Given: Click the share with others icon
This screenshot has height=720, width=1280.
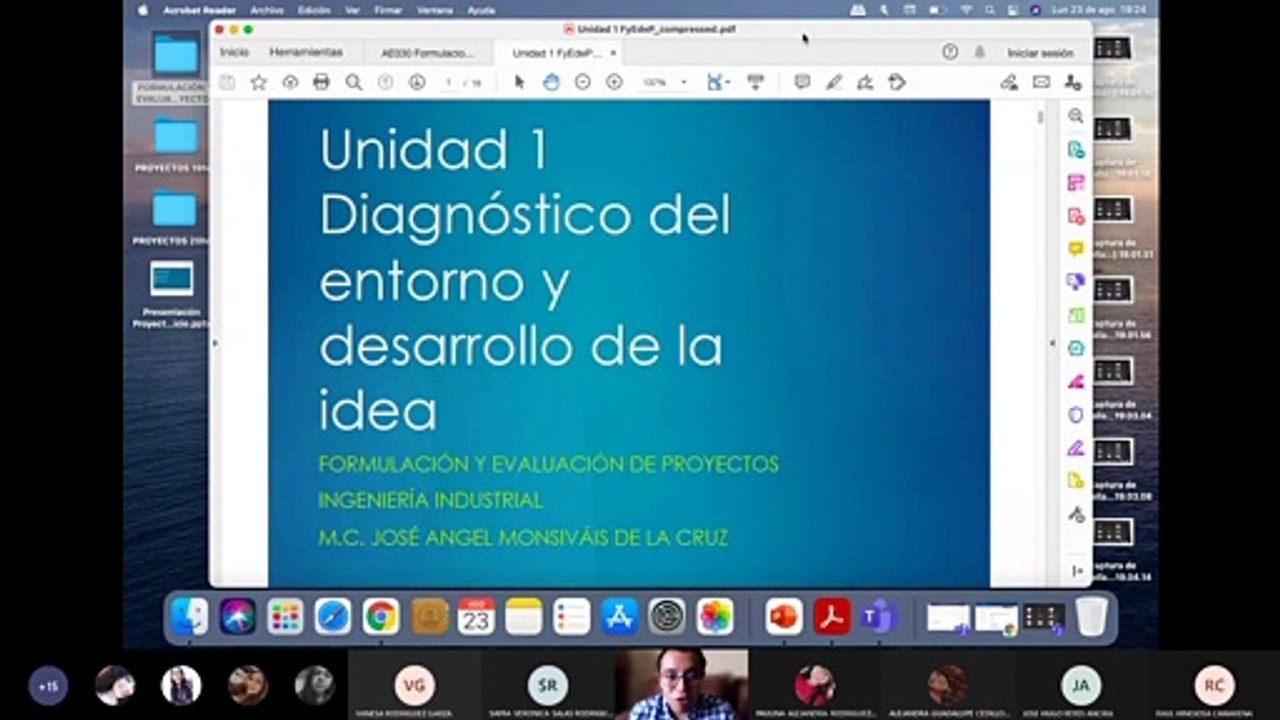Looking at the screenshot, I should point(1073,83).
